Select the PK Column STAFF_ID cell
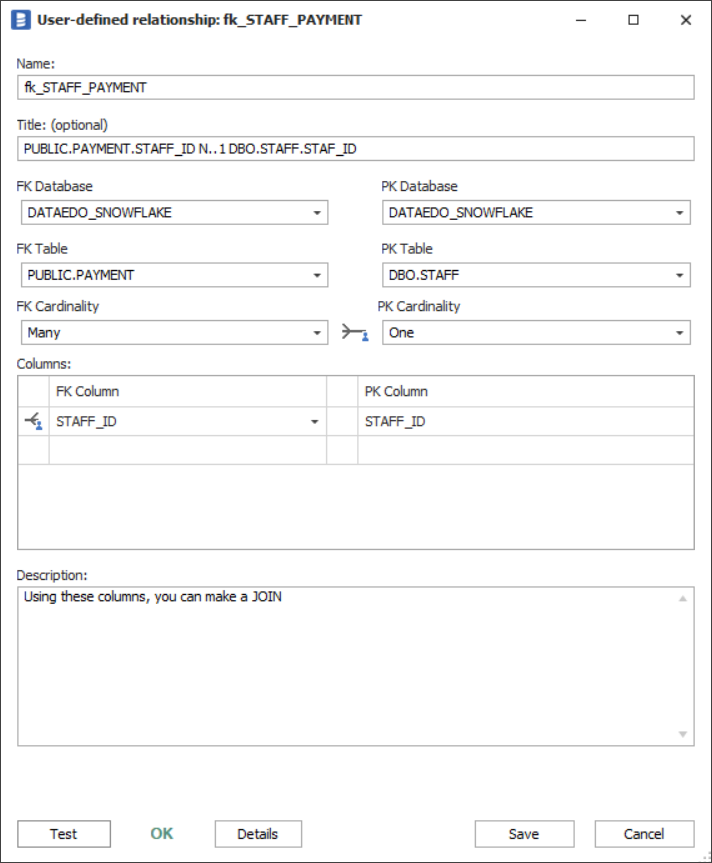 [x=525, y=422]
